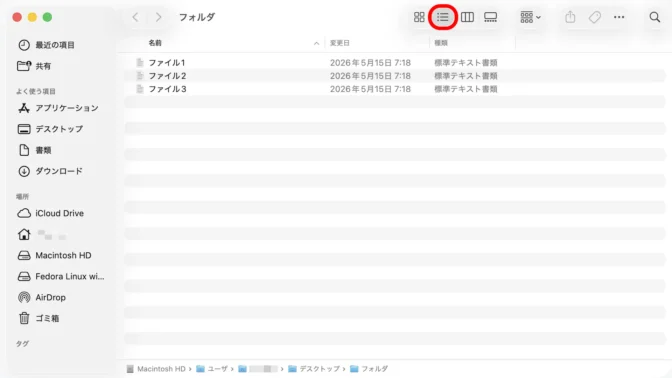Minimize the window with the yellow button
672x378 pixels.
coord(32,17)
